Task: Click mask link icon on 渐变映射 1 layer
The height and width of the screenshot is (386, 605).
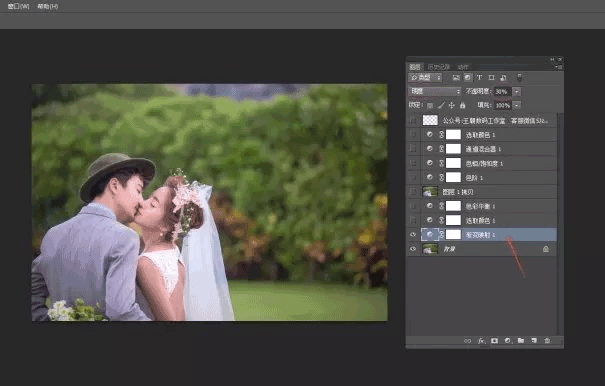Action: (442, 234)
